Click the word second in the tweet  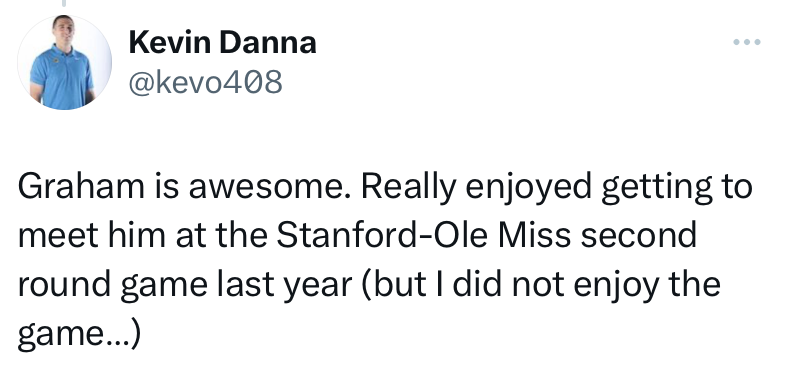tap(639, 235)
